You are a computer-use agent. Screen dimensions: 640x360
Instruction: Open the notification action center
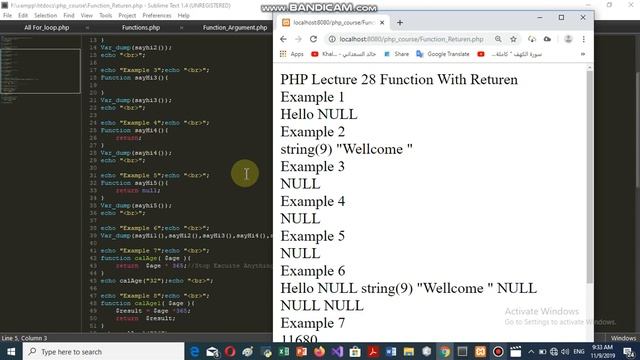[x=629, y=351]
